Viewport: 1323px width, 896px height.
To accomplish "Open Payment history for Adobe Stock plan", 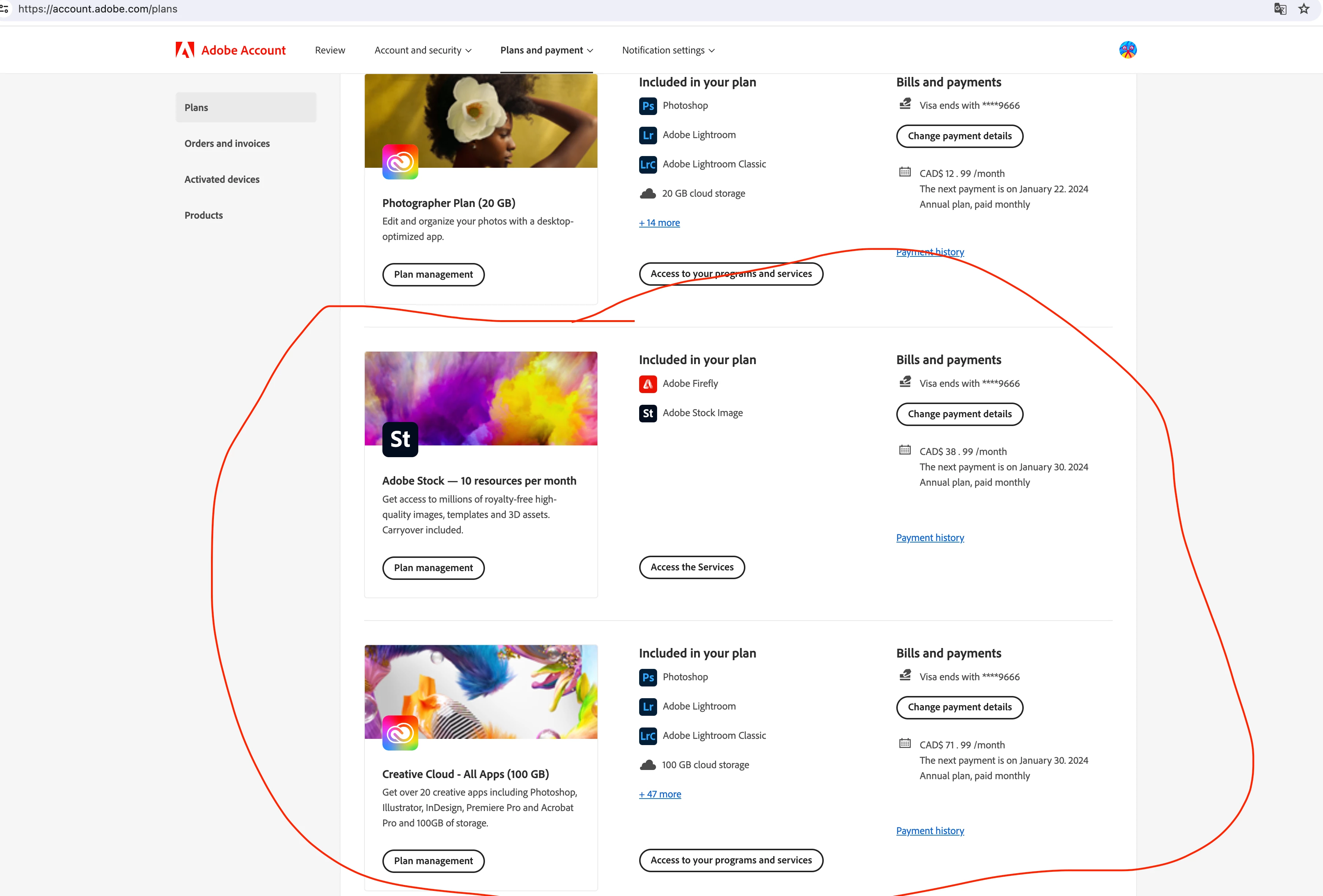I will click(930, 537).
